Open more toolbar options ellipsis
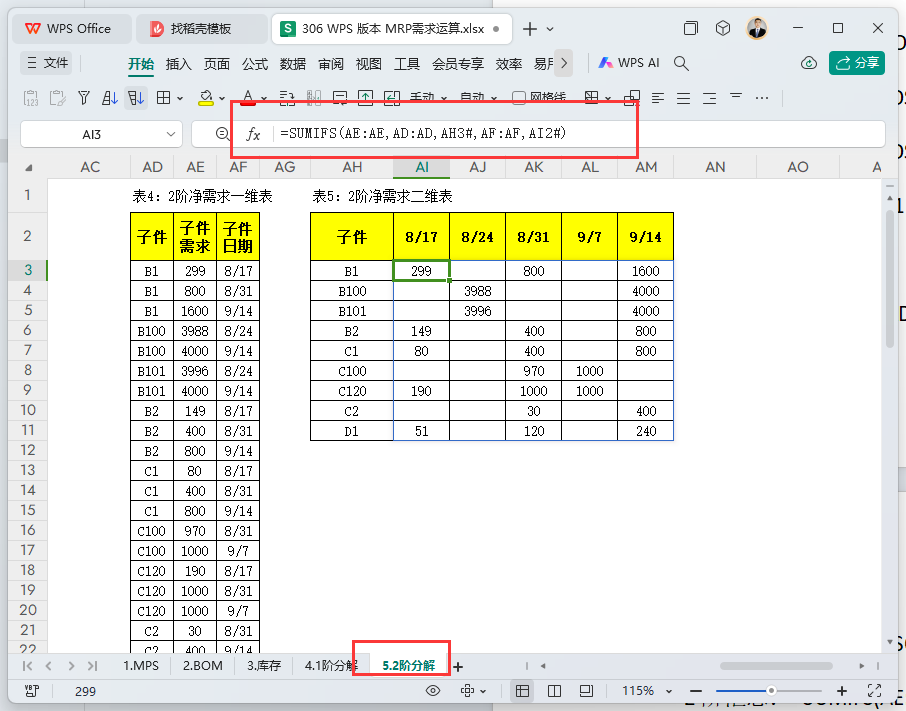The image size is (906, 711). tap(762, 98)
